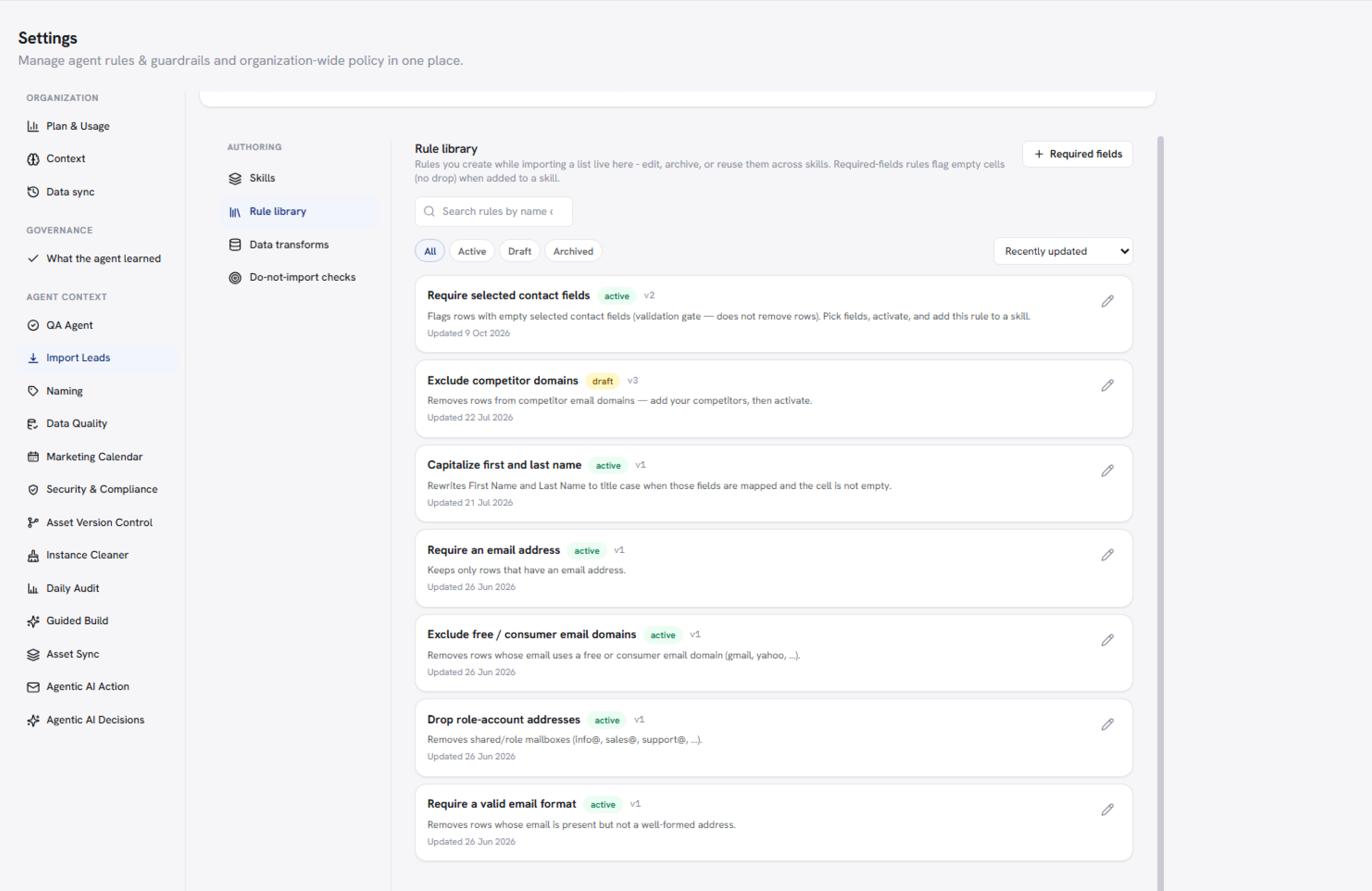
Task: Open Guided Build page
Action: [x=98, y=621]
